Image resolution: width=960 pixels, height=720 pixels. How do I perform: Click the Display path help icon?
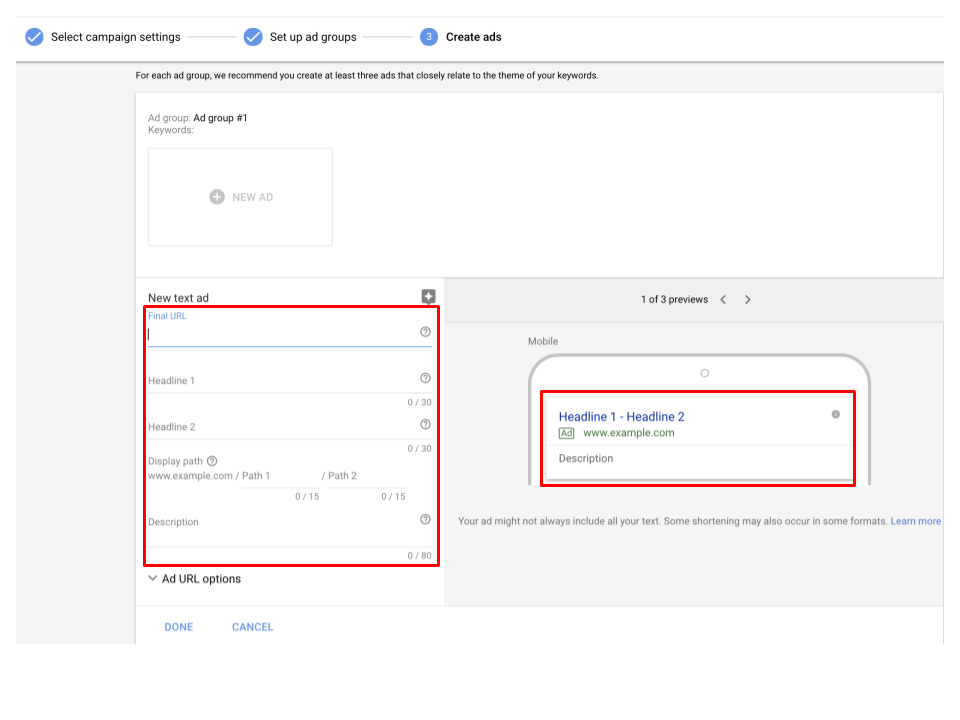pos(212,461)
